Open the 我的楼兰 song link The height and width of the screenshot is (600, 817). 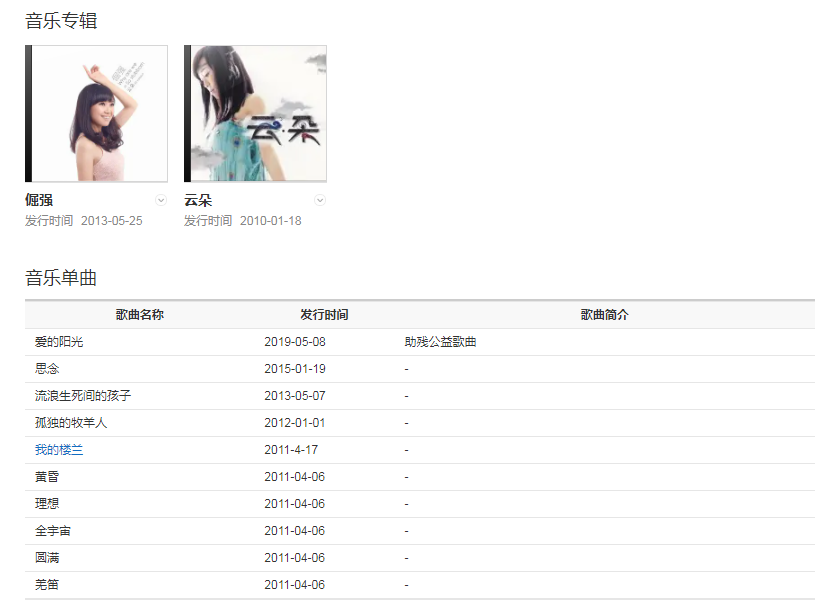(x=59, y=450)
